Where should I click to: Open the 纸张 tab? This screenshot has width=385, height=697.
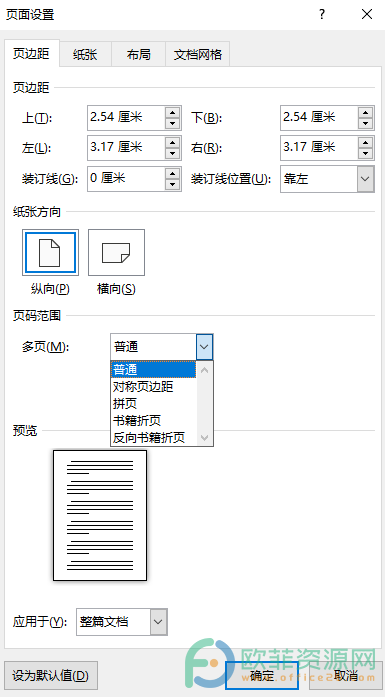pyautogui.click(x=85, y=55)
